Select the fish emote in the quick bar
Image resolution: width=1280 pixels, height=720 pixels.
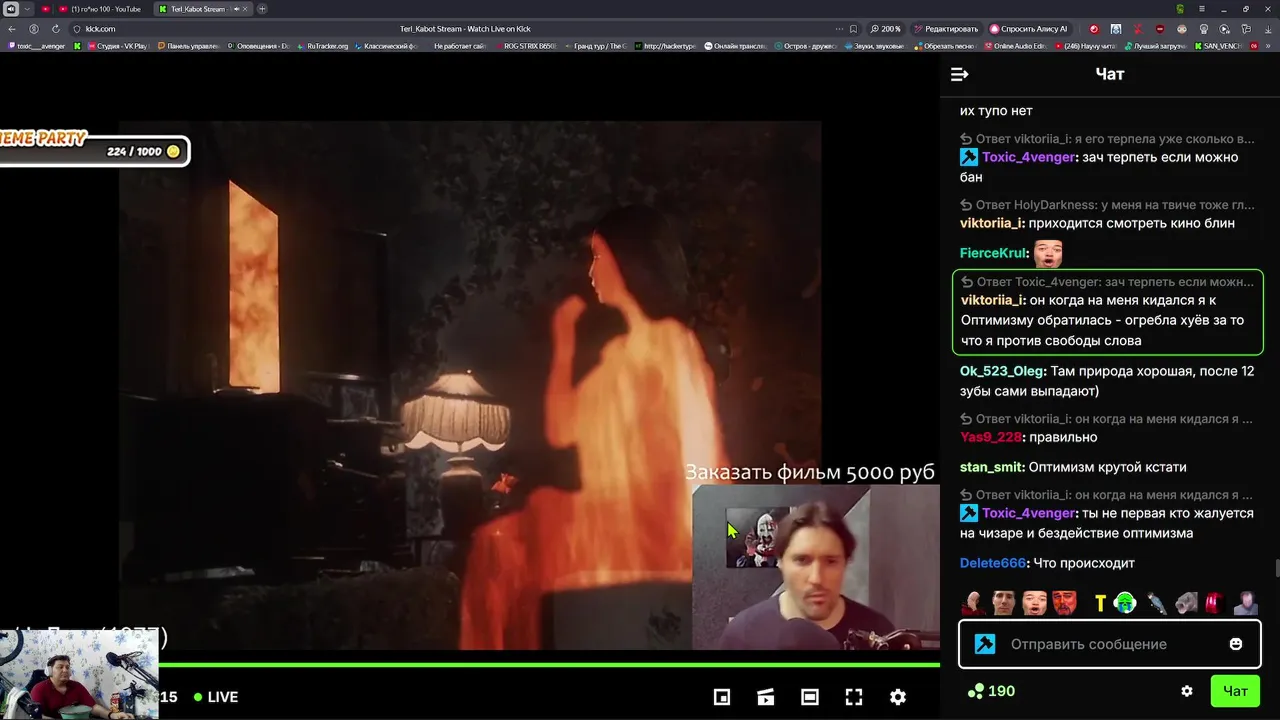1186,603
